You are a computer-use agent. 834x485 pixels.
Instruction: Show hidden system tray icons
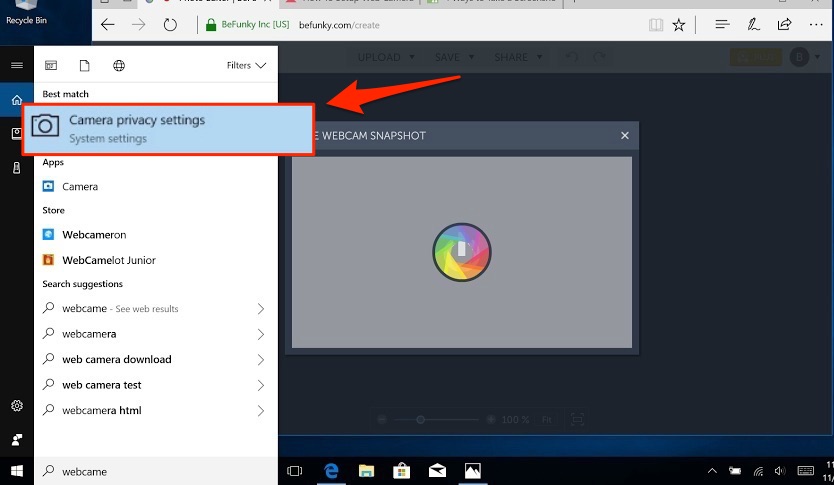(712, 471)
